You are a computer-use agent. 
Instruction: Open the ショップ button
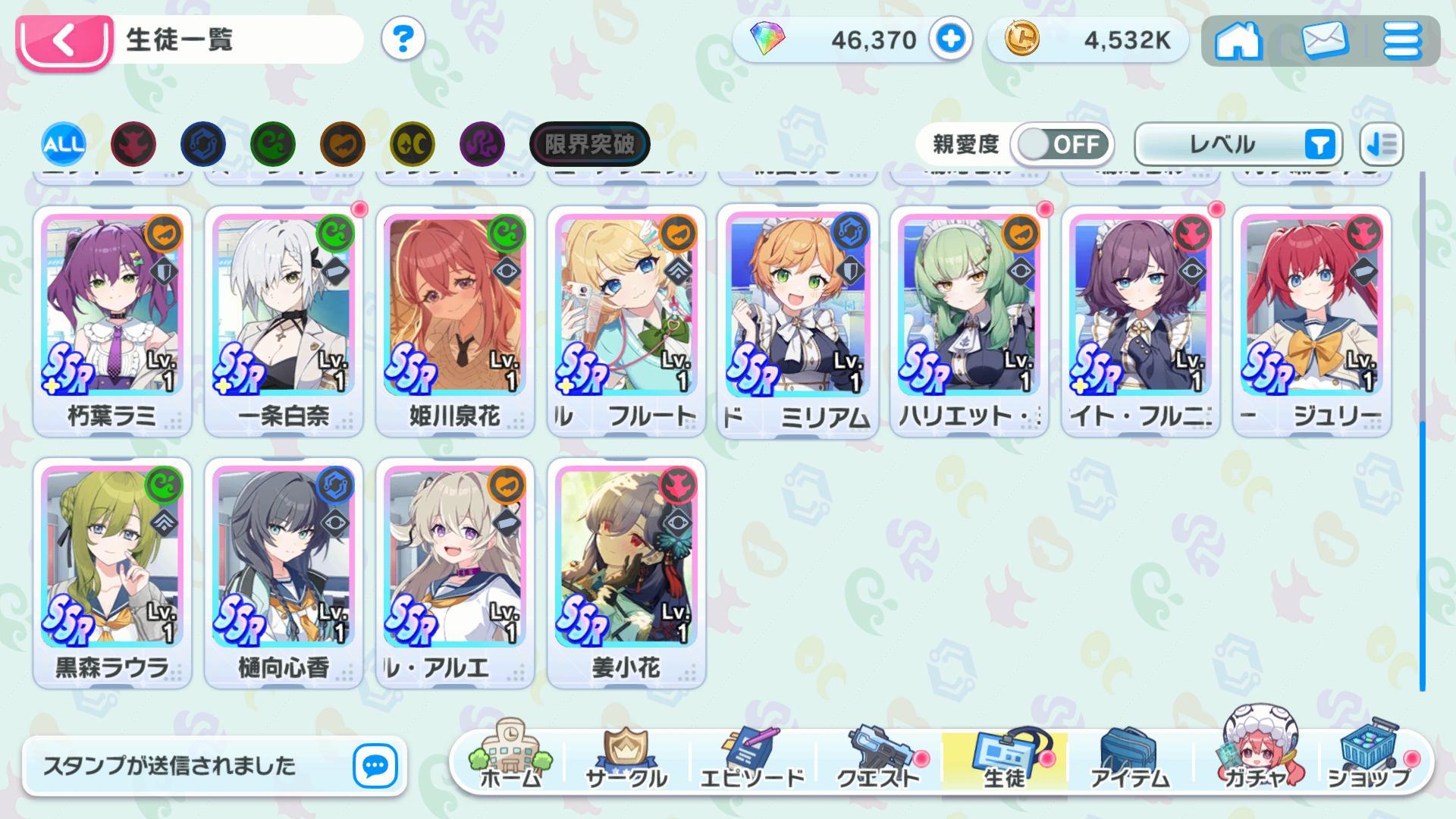1370,757
